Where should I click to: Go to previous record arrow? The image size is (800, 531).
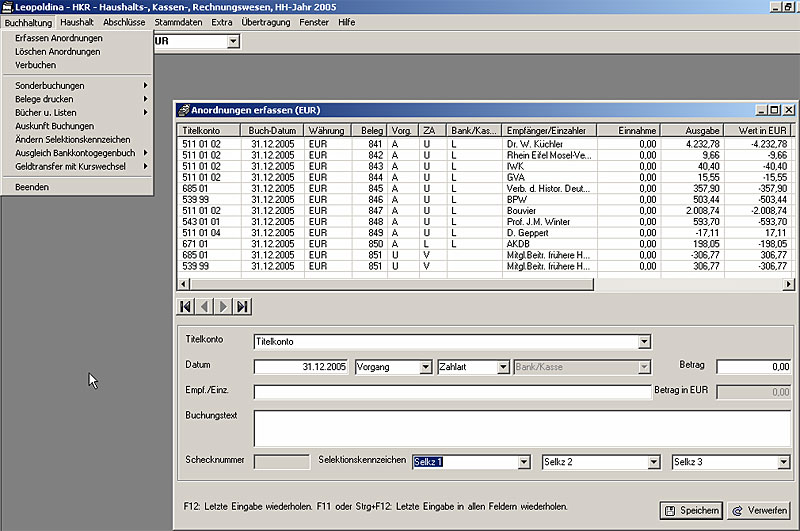coord(205,306)
